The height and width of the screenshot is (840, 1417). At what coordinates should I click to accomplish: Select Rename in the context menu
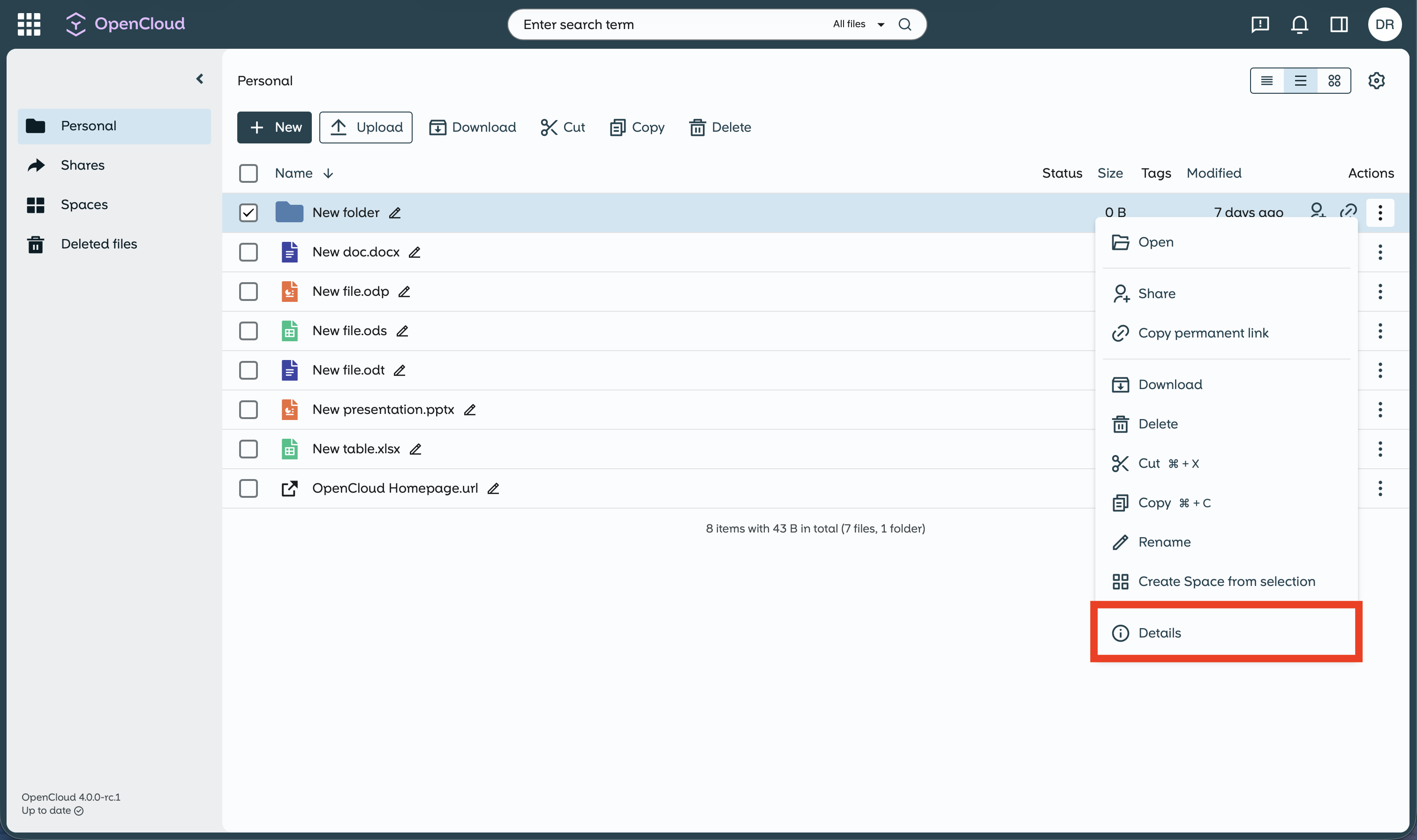pos(1164,542)
